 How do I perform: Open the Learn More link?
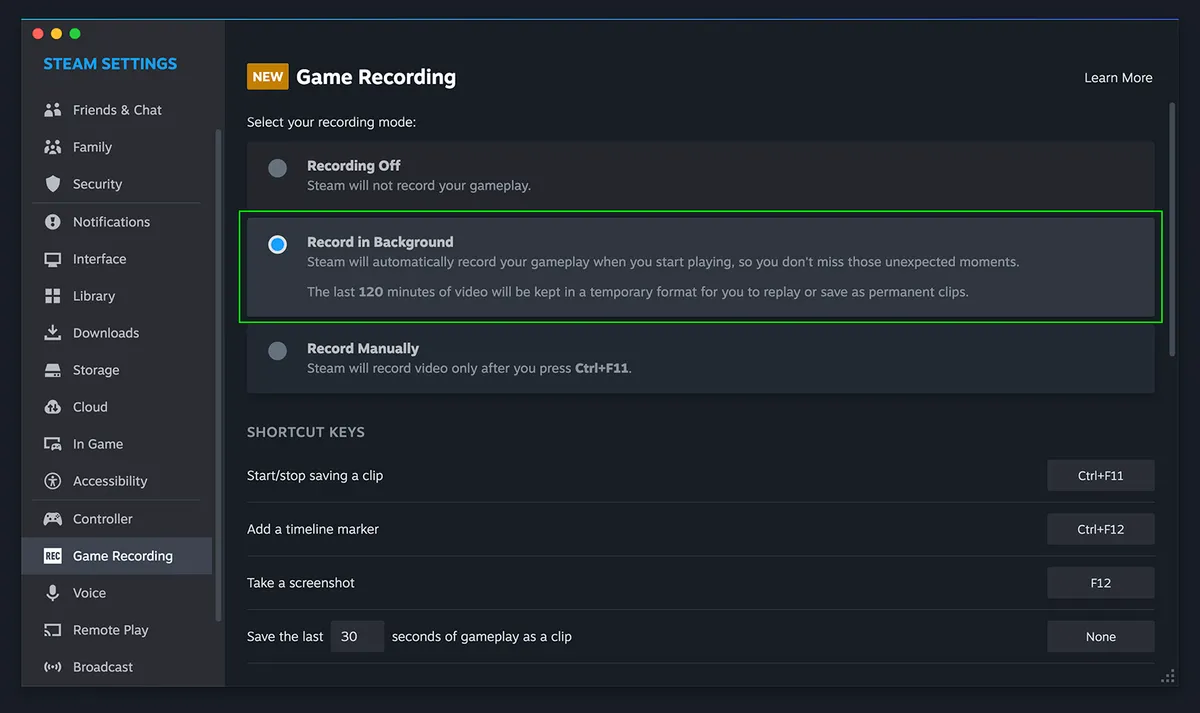(1118, 78)
